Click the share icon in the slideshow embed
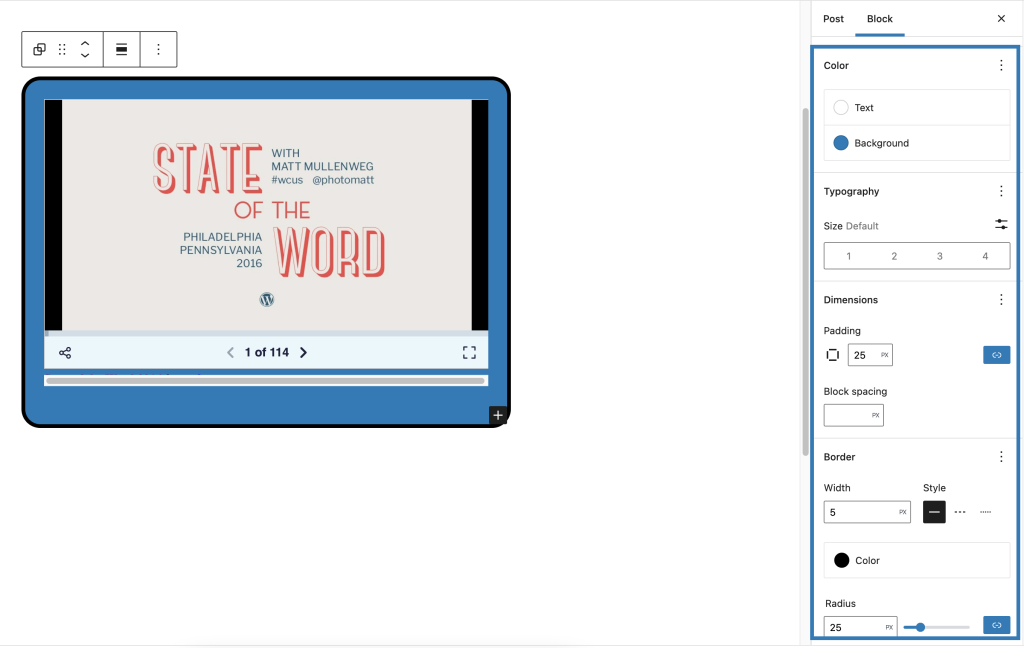 [64, 352]
